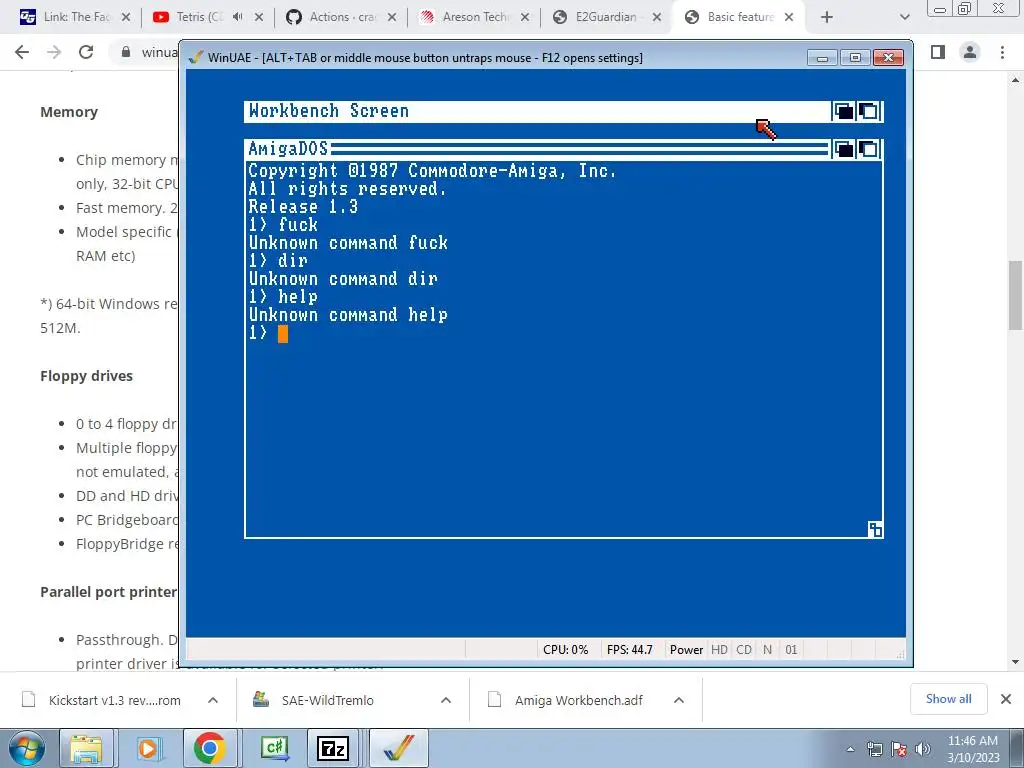Go forward in Chrome

tap(54, 52)
